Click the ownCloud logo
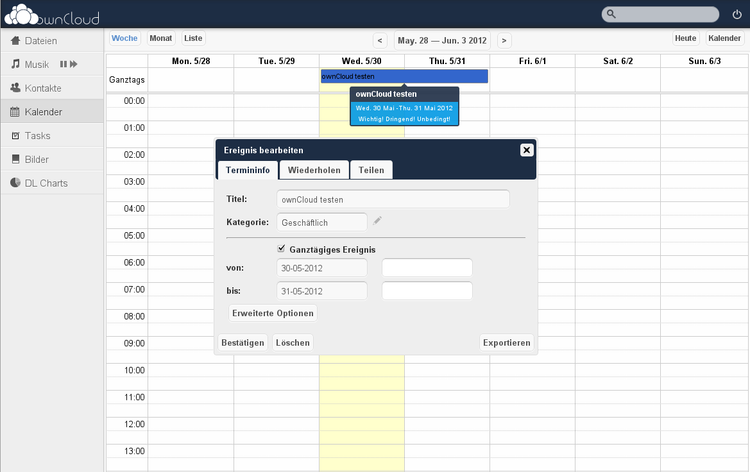The height and width of the screenshot is (472, 750). (x=52, y=14)
